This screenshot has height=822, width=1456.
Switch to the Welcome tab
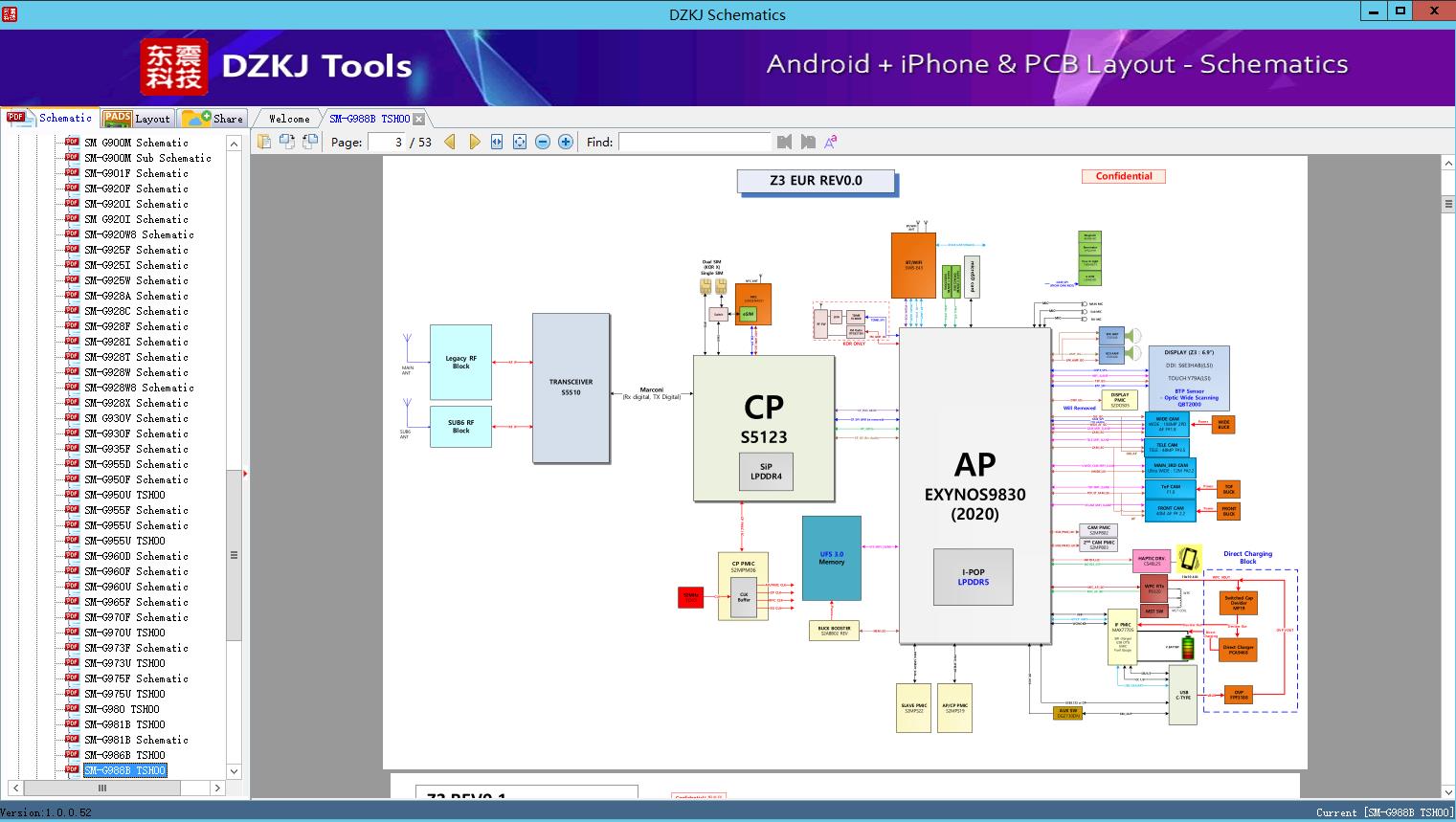coord(289,119)
